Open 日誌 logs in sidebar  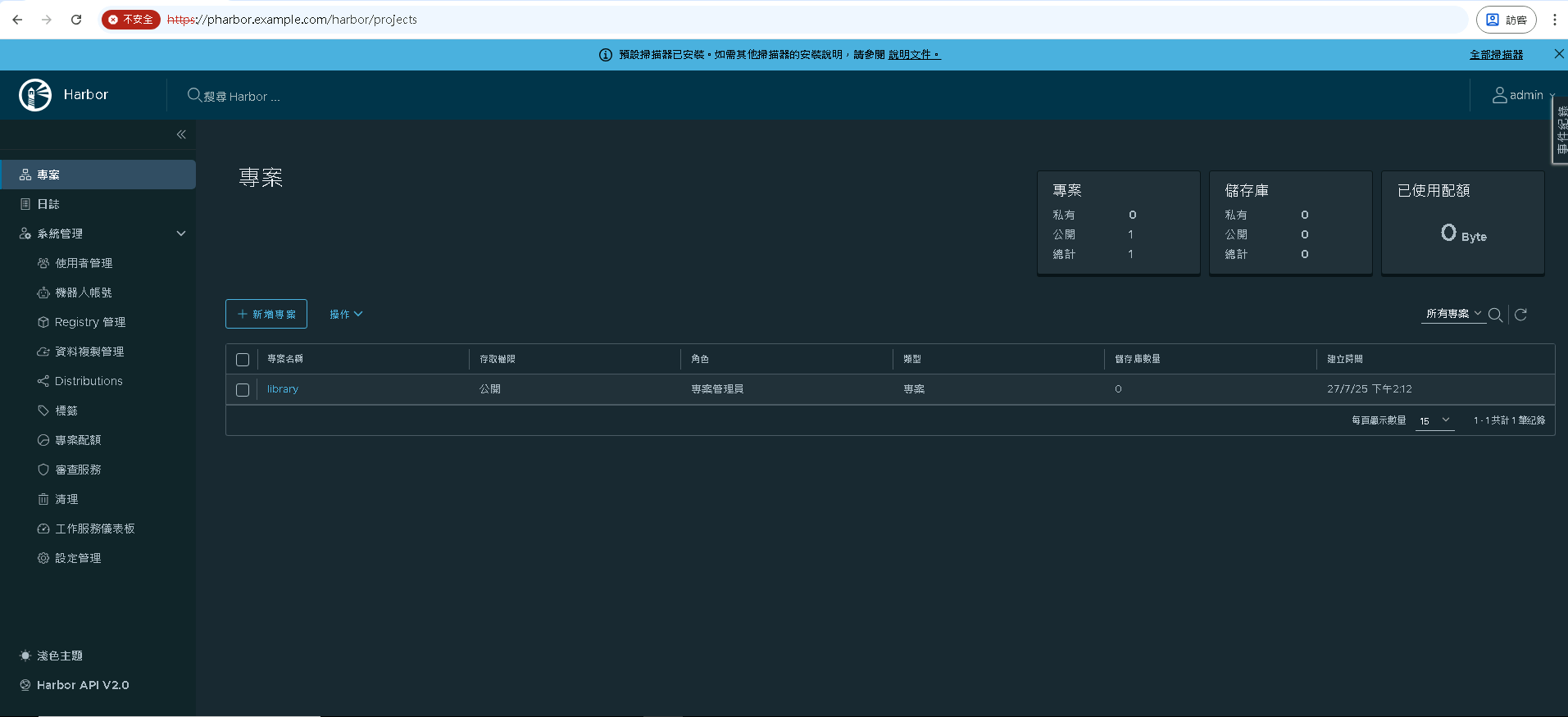(98, 204)
